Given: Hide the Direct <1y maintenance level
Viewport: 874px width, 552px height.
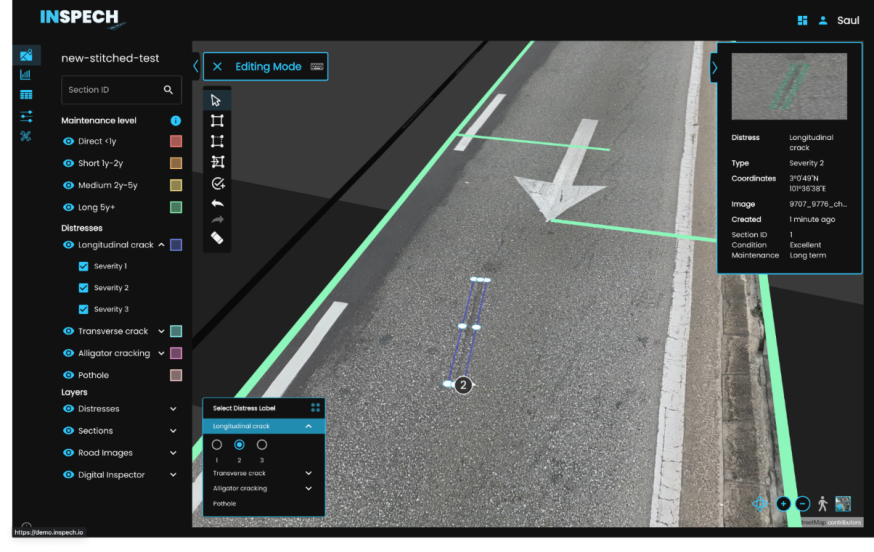Looking at the screenshot, I should tap(69, 142).
